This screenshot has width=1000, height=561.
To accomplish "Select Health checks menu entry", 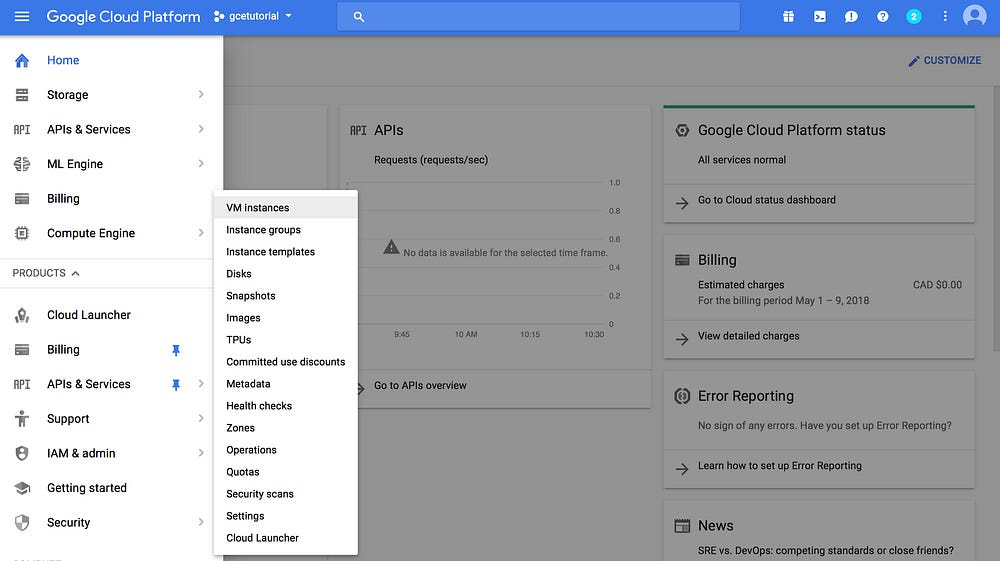I will coord(286,405).
